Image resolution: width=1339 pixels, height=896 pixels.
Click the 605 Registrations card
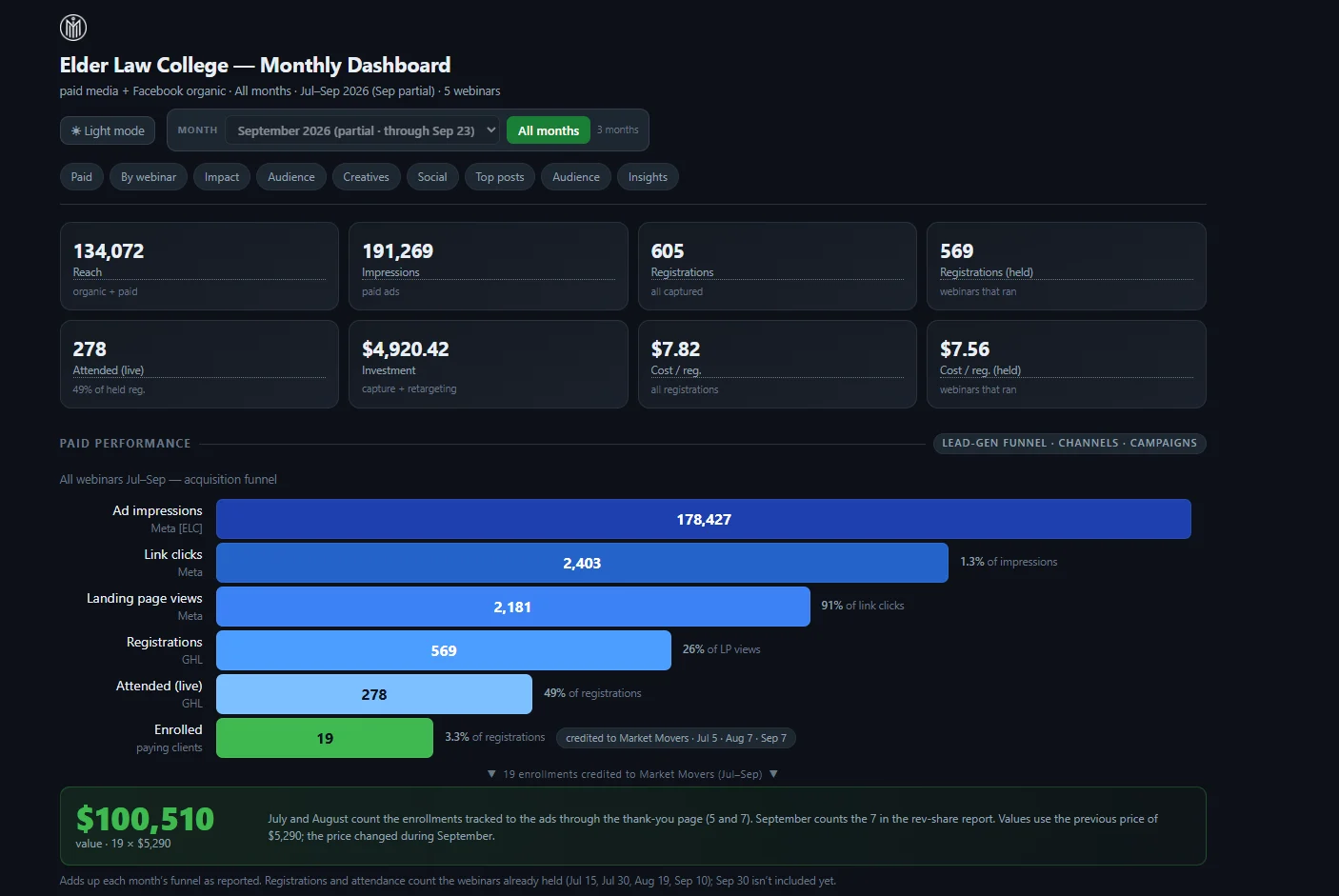coord(777,267)
